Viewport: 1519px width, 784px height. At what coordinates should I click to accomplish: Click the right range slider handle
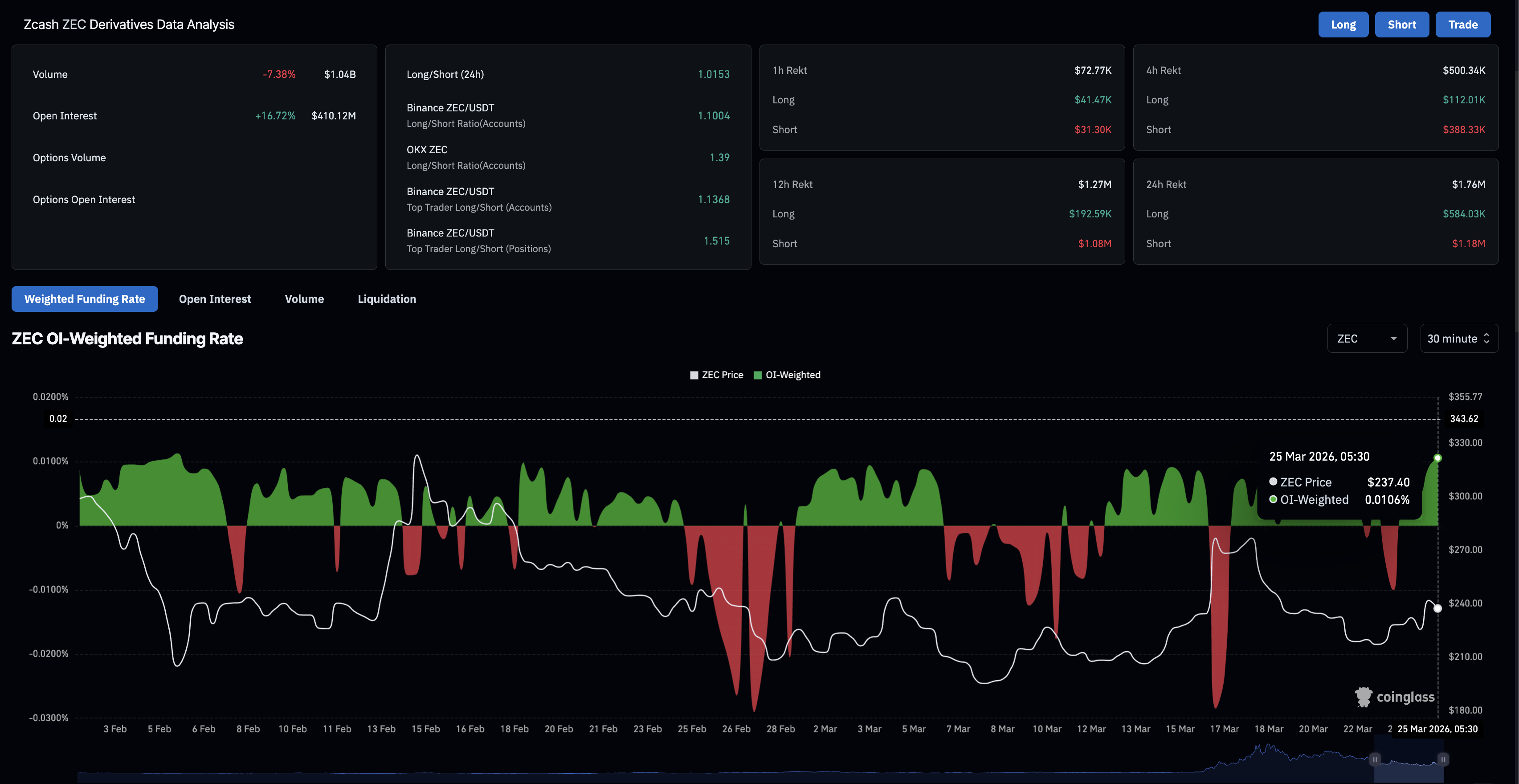tap(1443, 759)
